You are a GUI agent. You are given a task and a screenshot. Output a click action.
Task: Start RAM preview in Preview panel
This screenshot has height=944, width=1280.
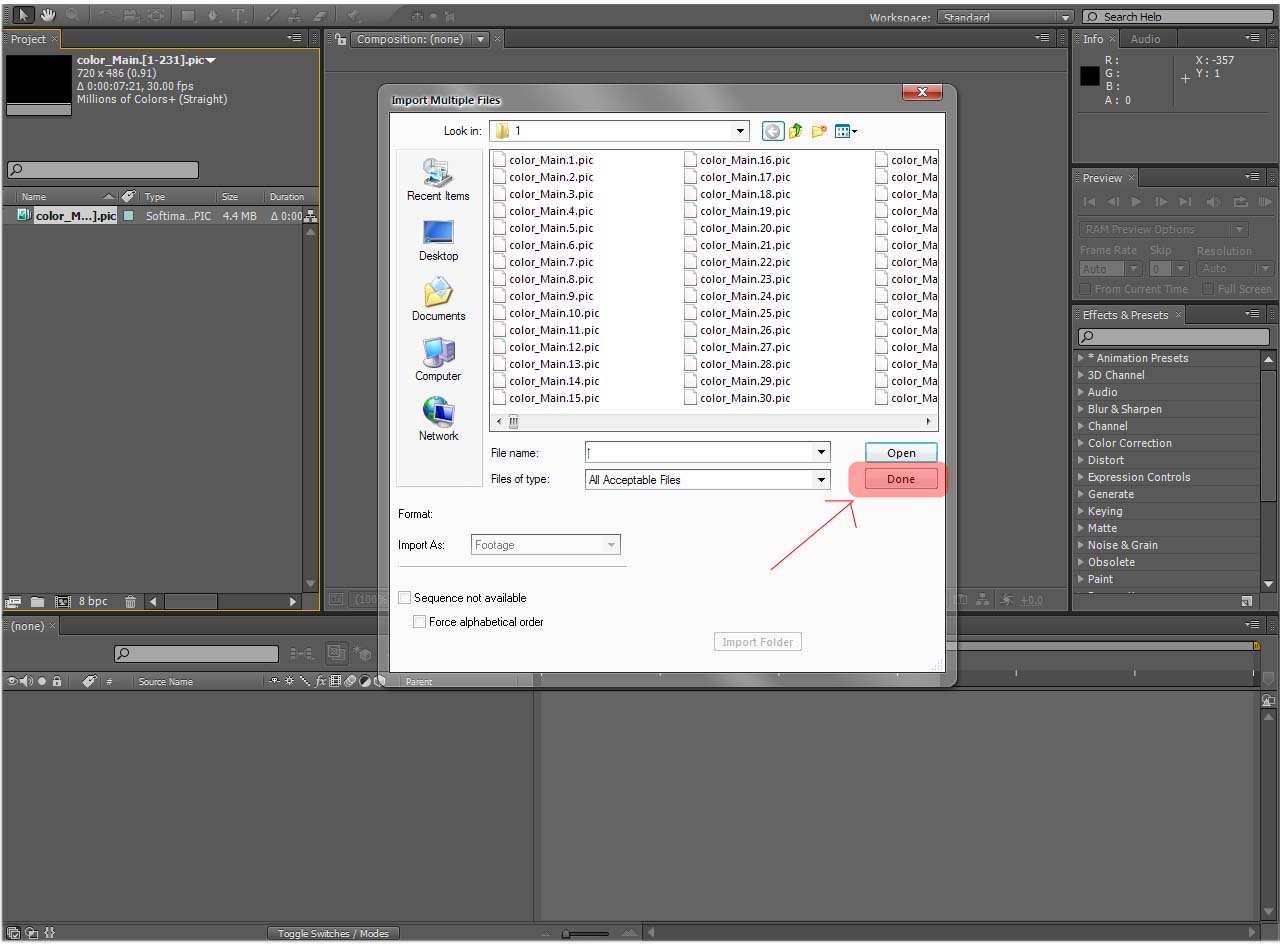coord(1265,202)
